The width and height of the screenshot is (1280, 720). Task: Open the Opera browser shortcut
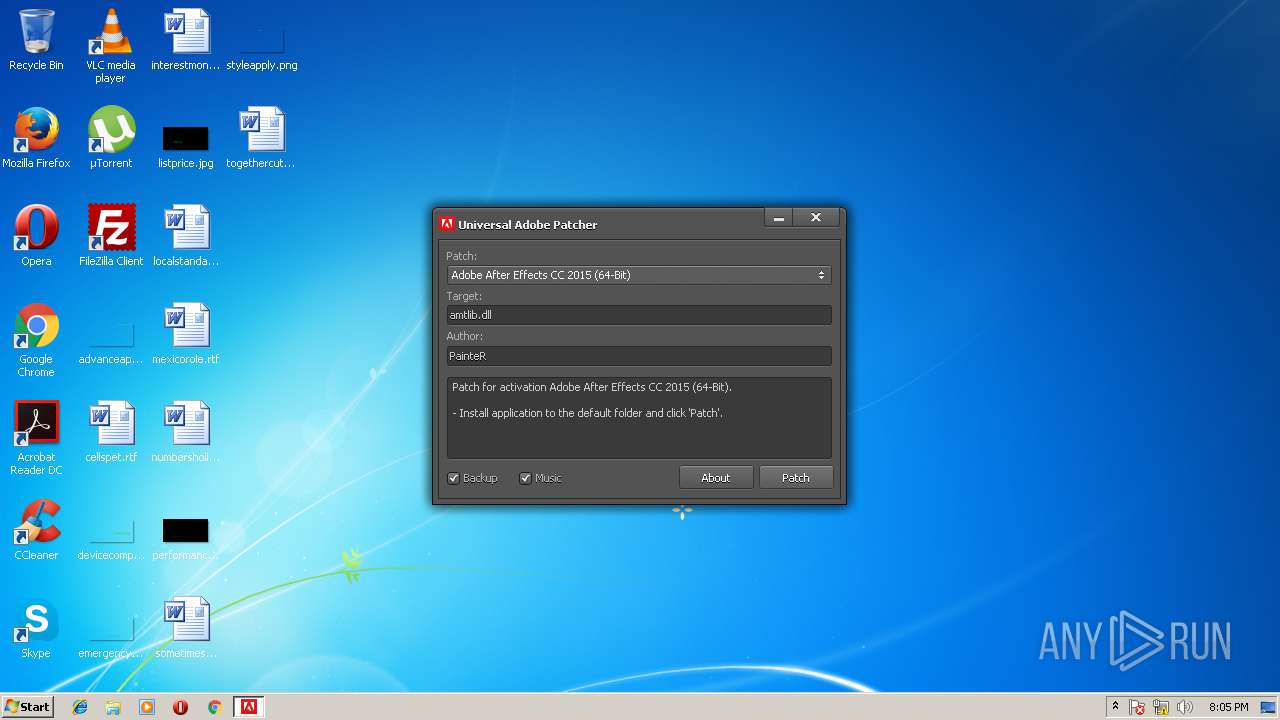pos(36,236)
